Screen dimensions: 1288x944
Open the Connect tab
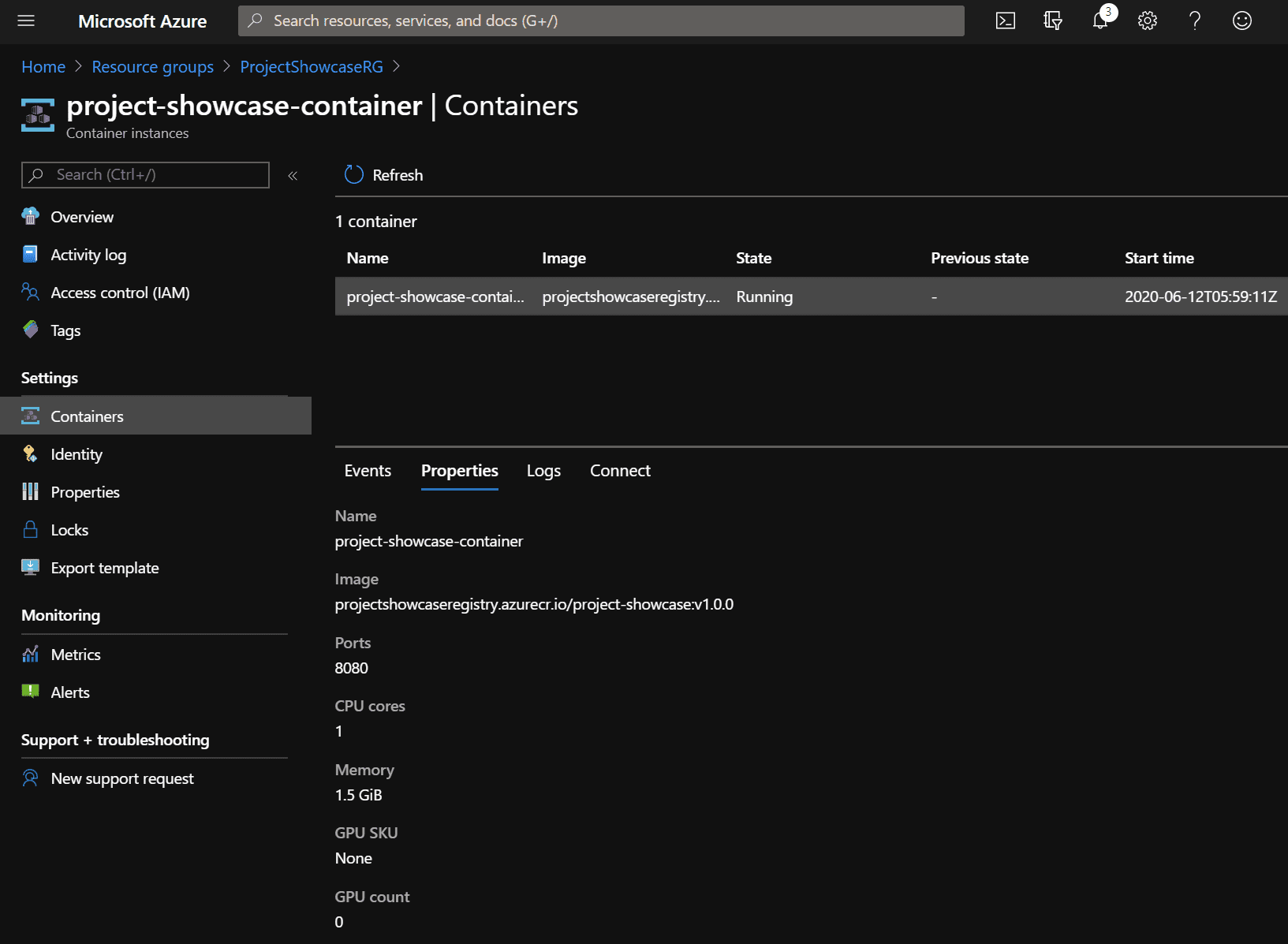click(x=620, y=470)
